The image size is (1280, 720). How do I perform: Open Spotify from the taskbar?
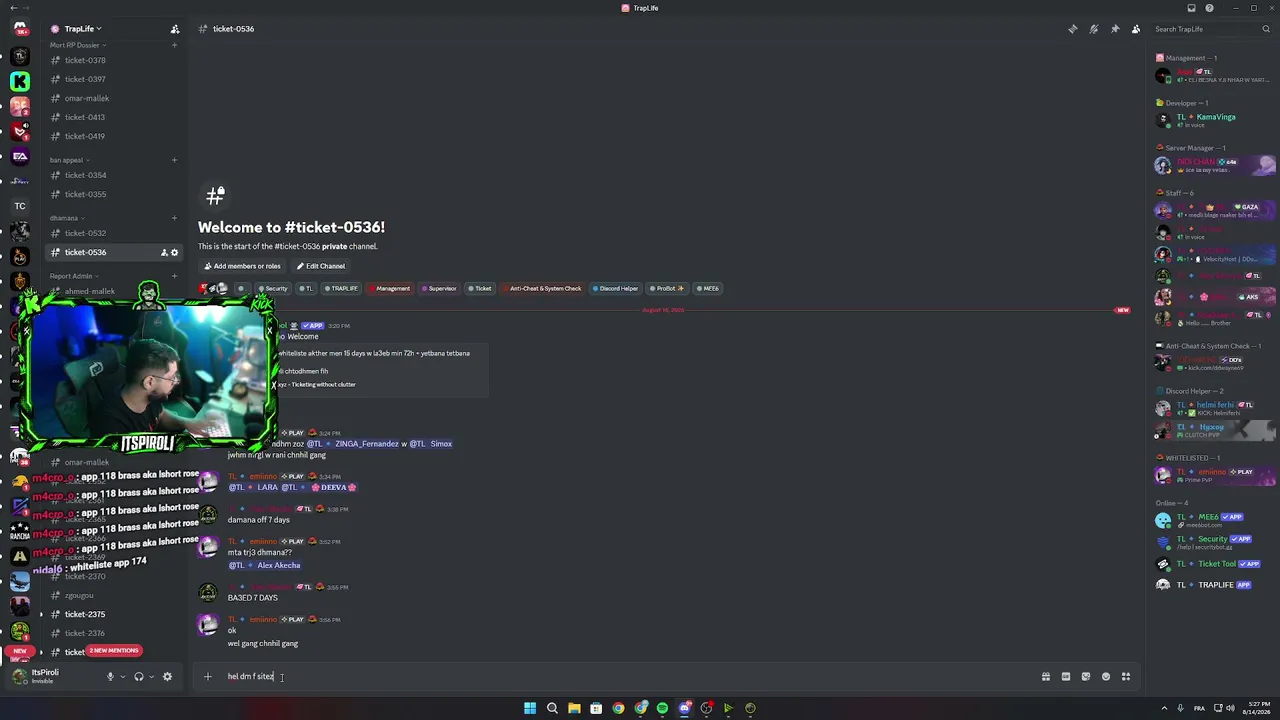coord(662,708)
